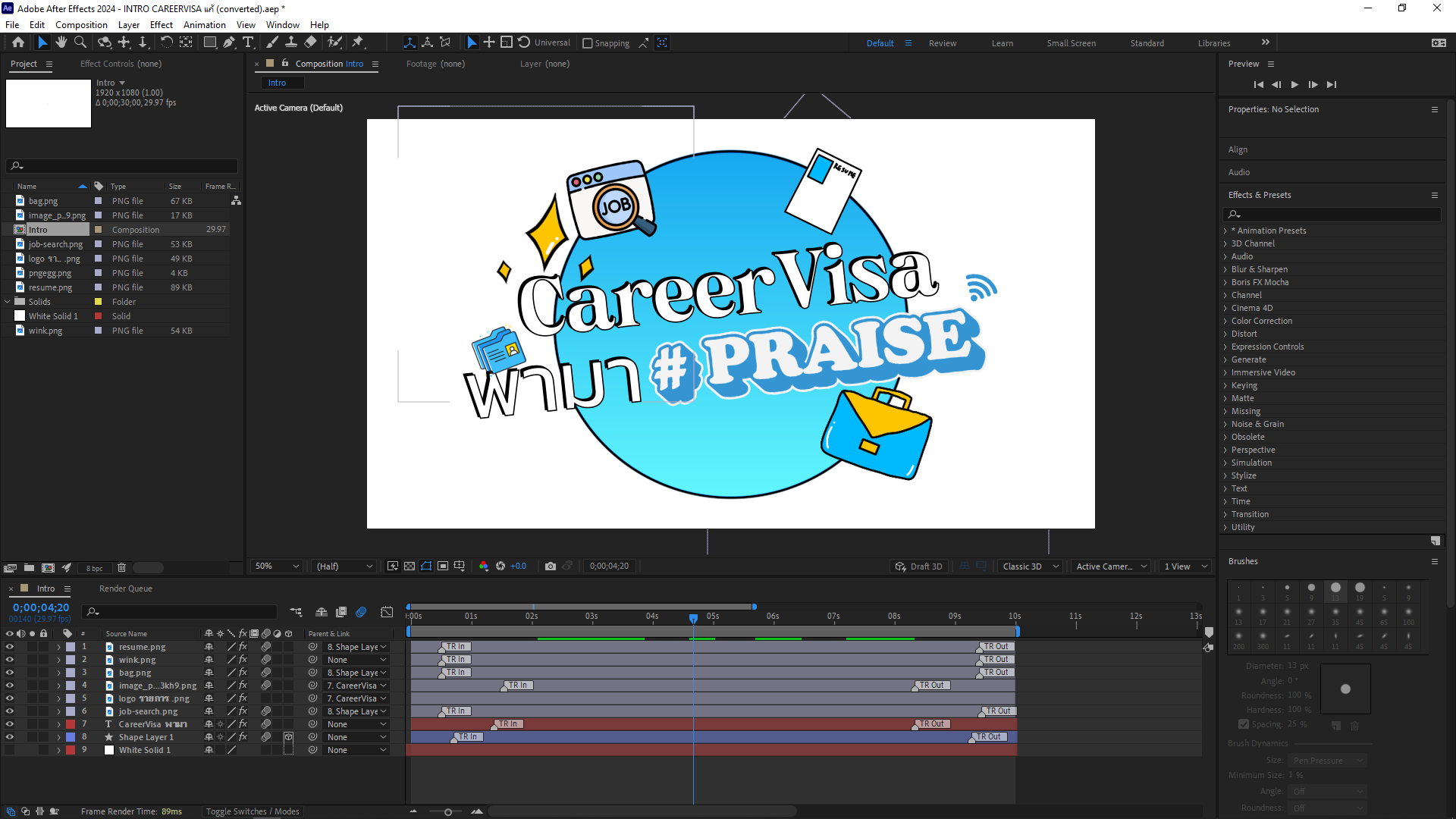
Task: Select the Pen tool
Action: click(229, 42)
